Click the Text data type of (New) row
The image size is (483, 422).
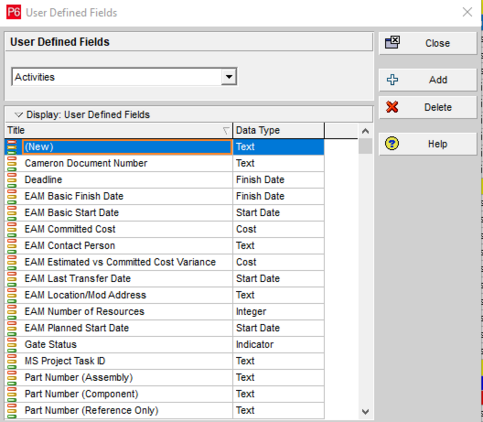click(x=278, y=147)
